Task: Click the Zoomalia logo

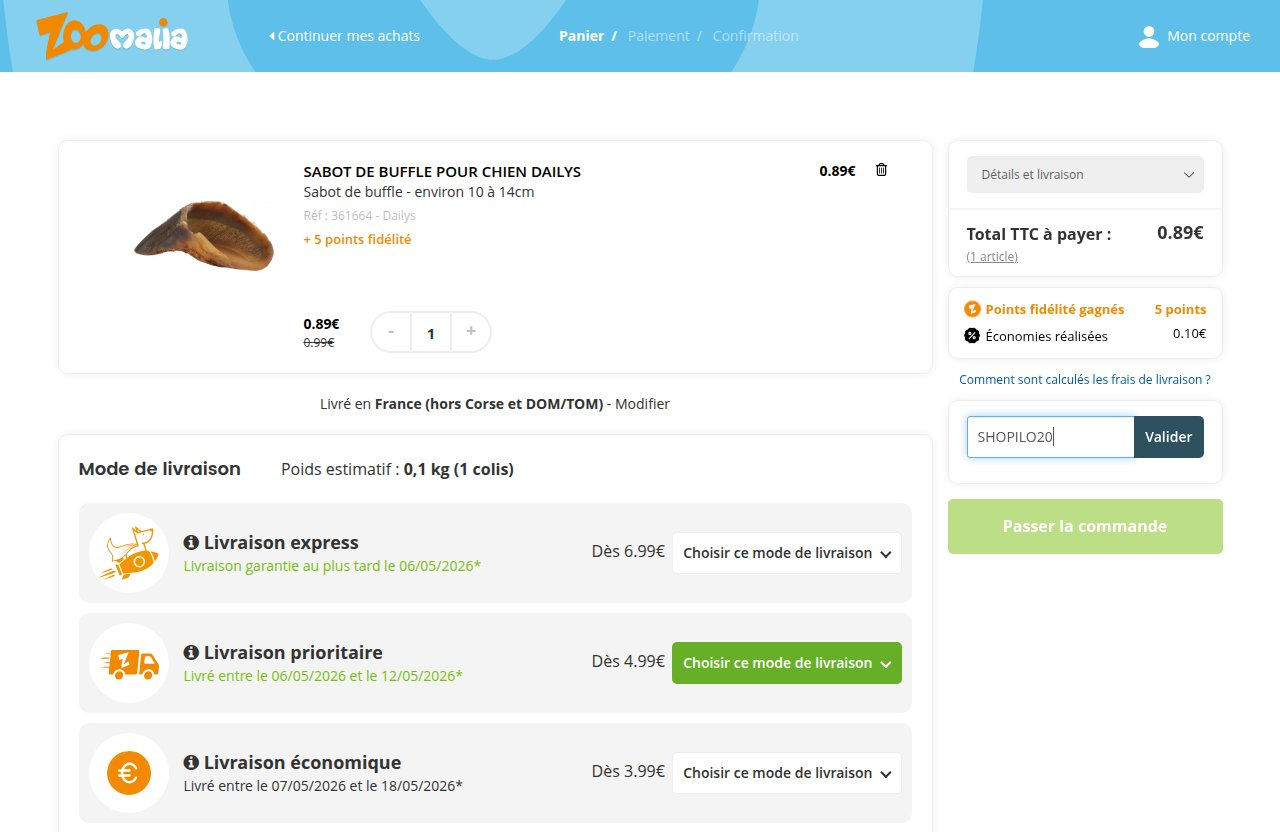Action: (112, 36)
